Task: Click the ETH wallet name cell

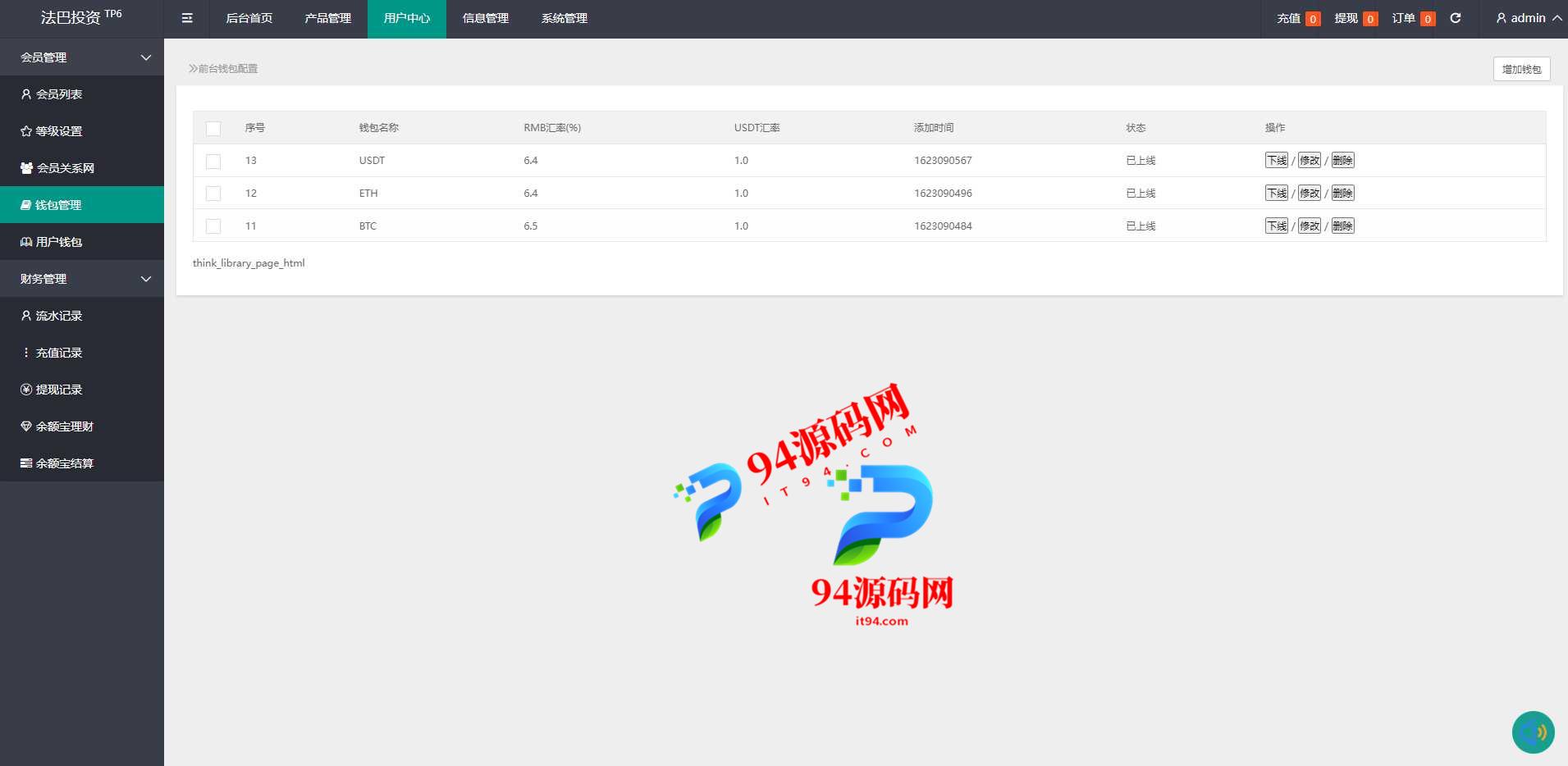Action: pos(368,194)
